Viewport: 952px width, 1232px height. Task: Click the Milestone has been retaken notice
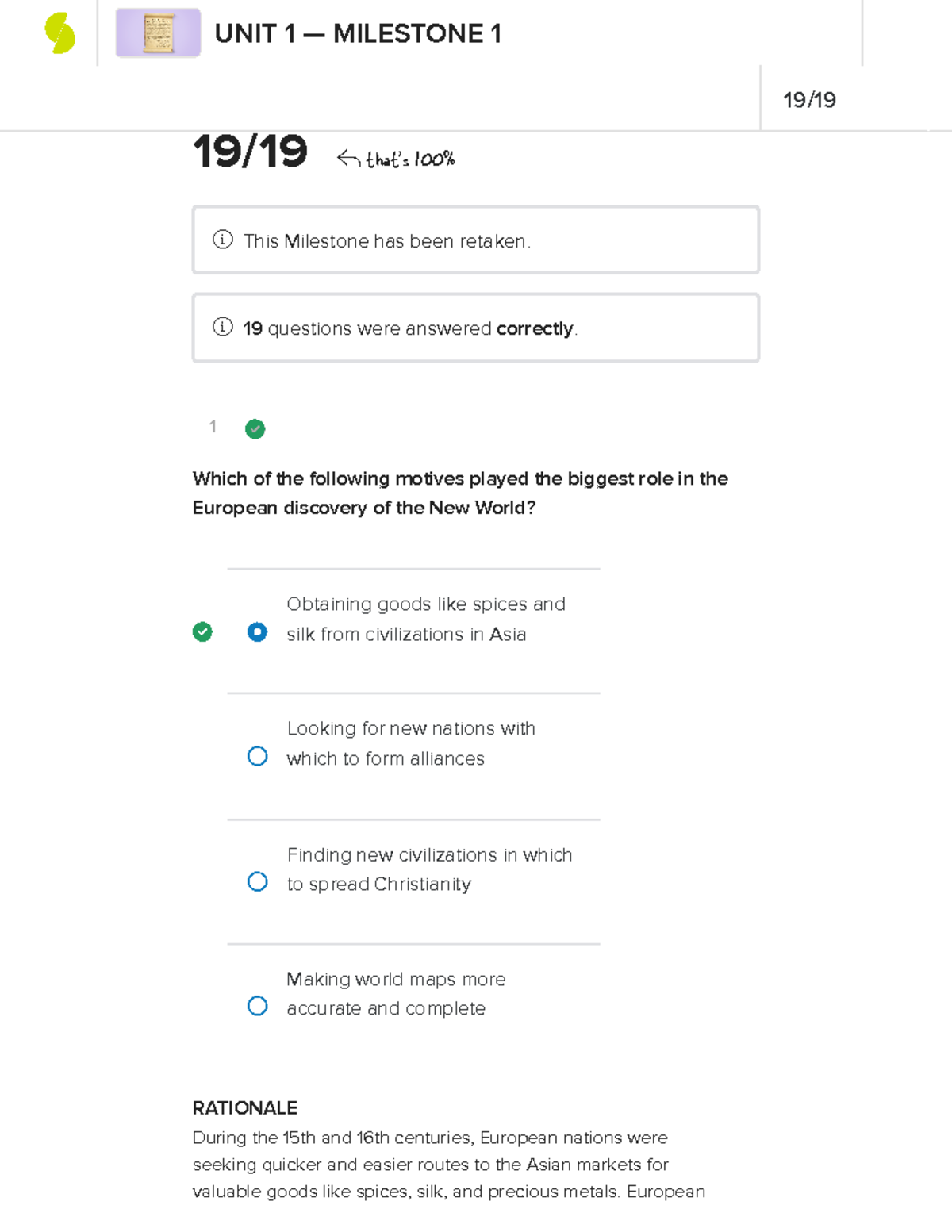(387, 241)
